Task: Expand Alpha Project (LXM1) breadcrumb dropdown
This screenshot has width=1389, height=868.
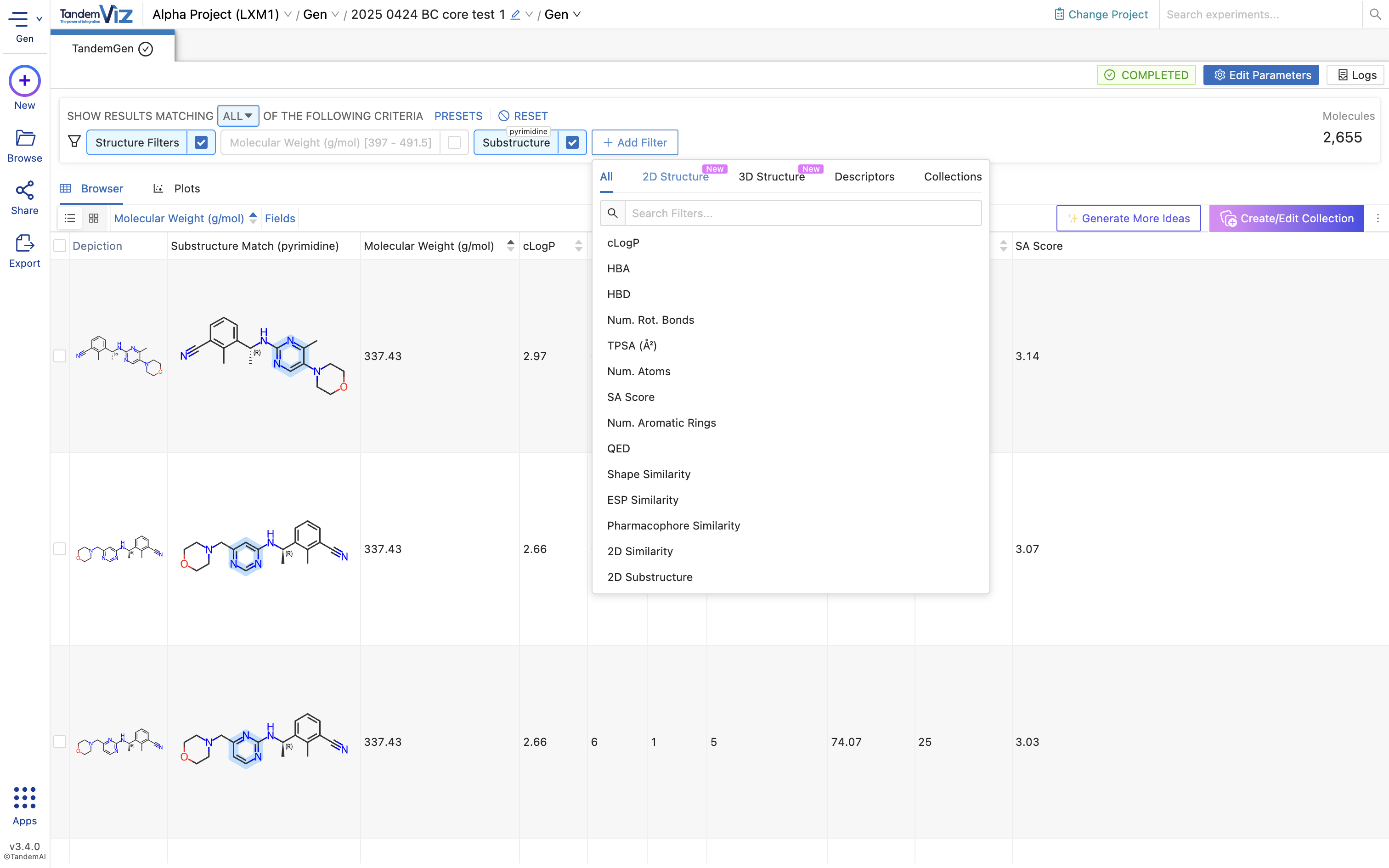Action: click(288, 14)
